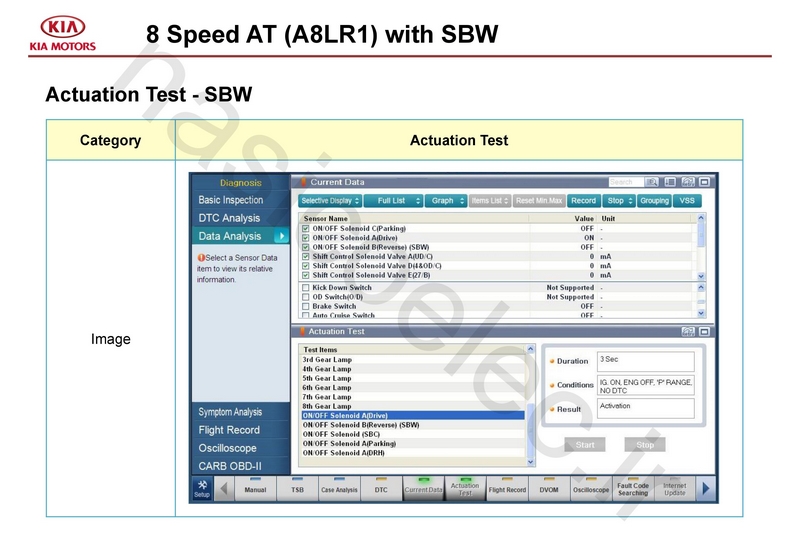Open the TSB tab in bottom toolbar
Viewport: 800px width, 554px height.
[297, 489]
